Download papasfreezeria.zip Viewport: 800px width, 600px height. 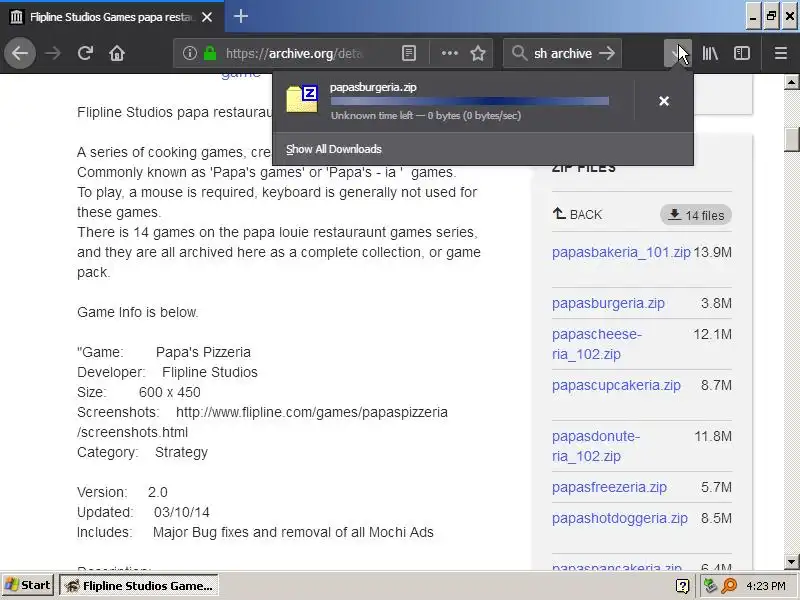(x=609, y=487)
